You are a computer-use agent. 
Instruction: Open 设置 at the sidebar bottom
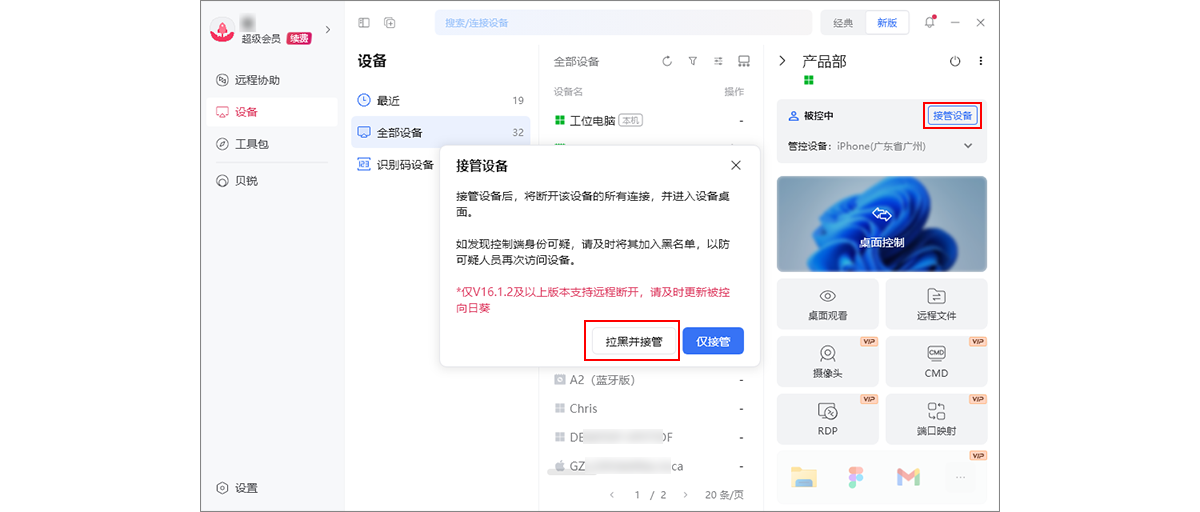click(x=238, y=488)
